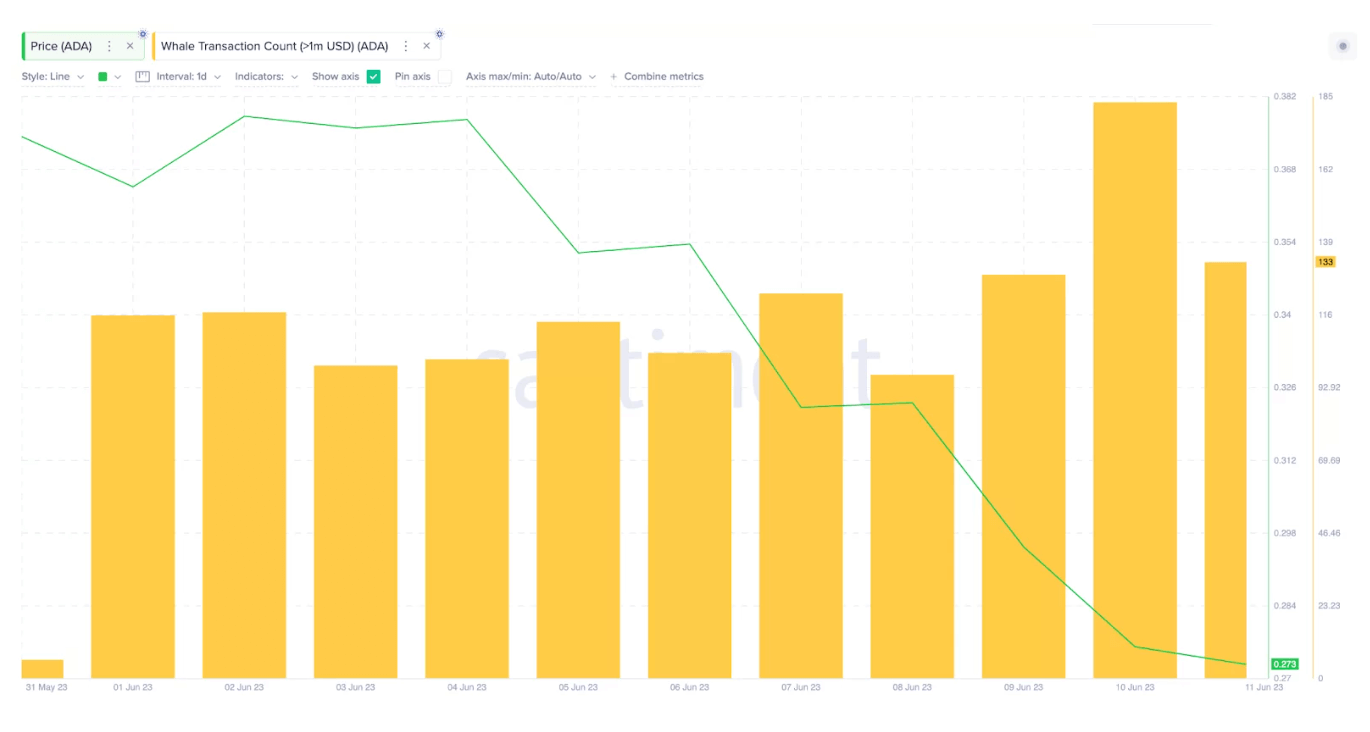Viewport: 1370px width, 732px height.
Task: Click the 92.92 count axis value
Action: [x=1329, y=387]
